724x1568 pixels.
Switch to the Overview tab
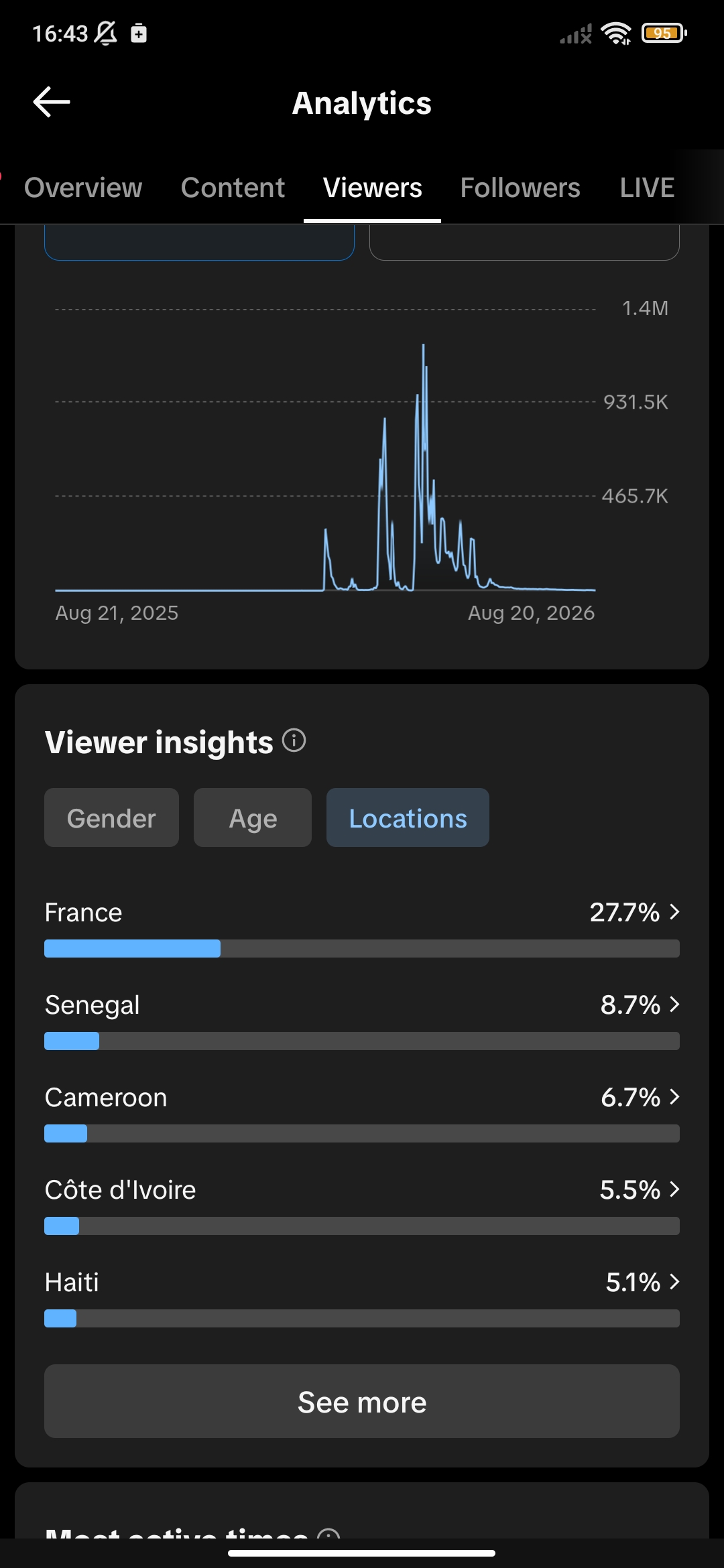point(83,188)
